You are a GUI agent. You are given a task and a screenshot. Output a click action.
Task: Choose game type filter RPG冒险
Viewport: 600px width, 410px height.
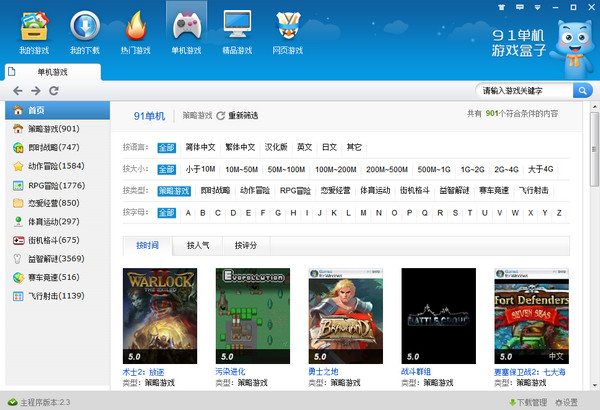295,190
